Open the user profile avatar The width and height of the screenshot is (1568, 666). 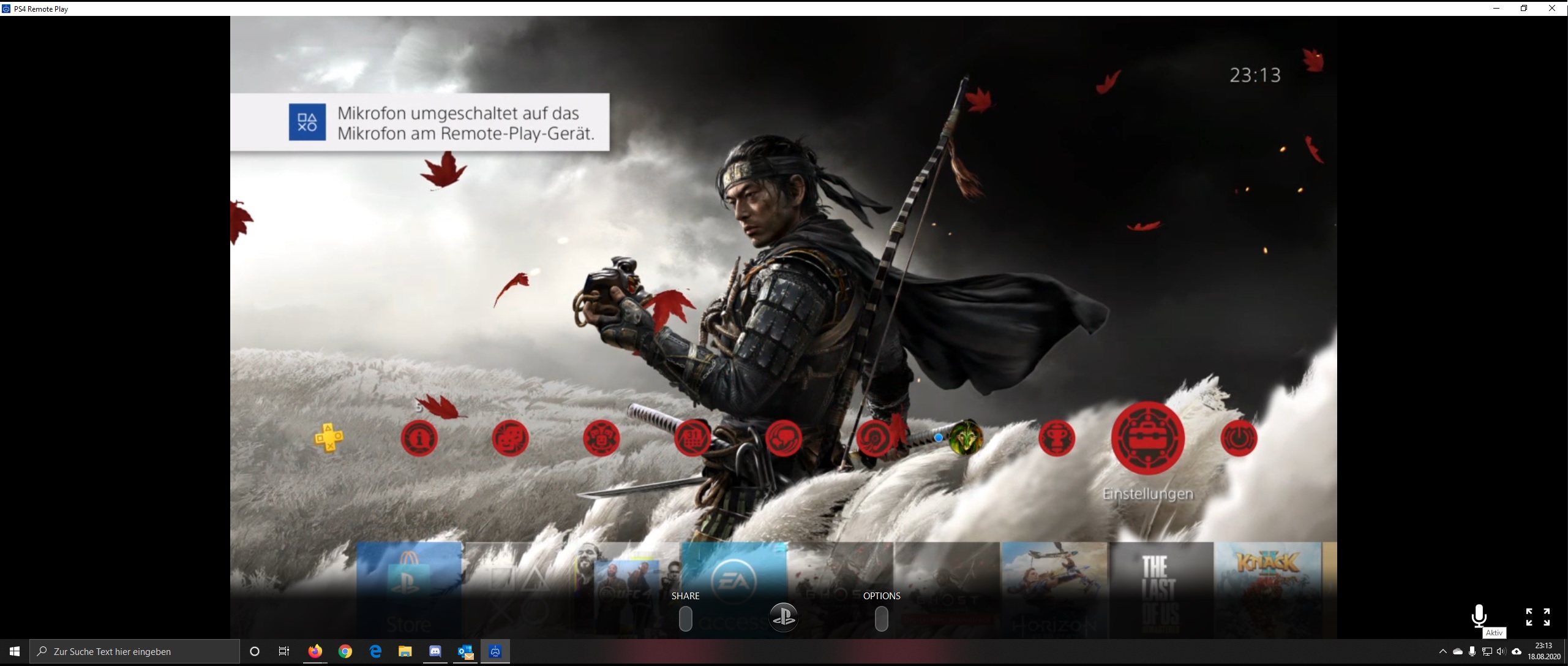click(x=966, y=437)
